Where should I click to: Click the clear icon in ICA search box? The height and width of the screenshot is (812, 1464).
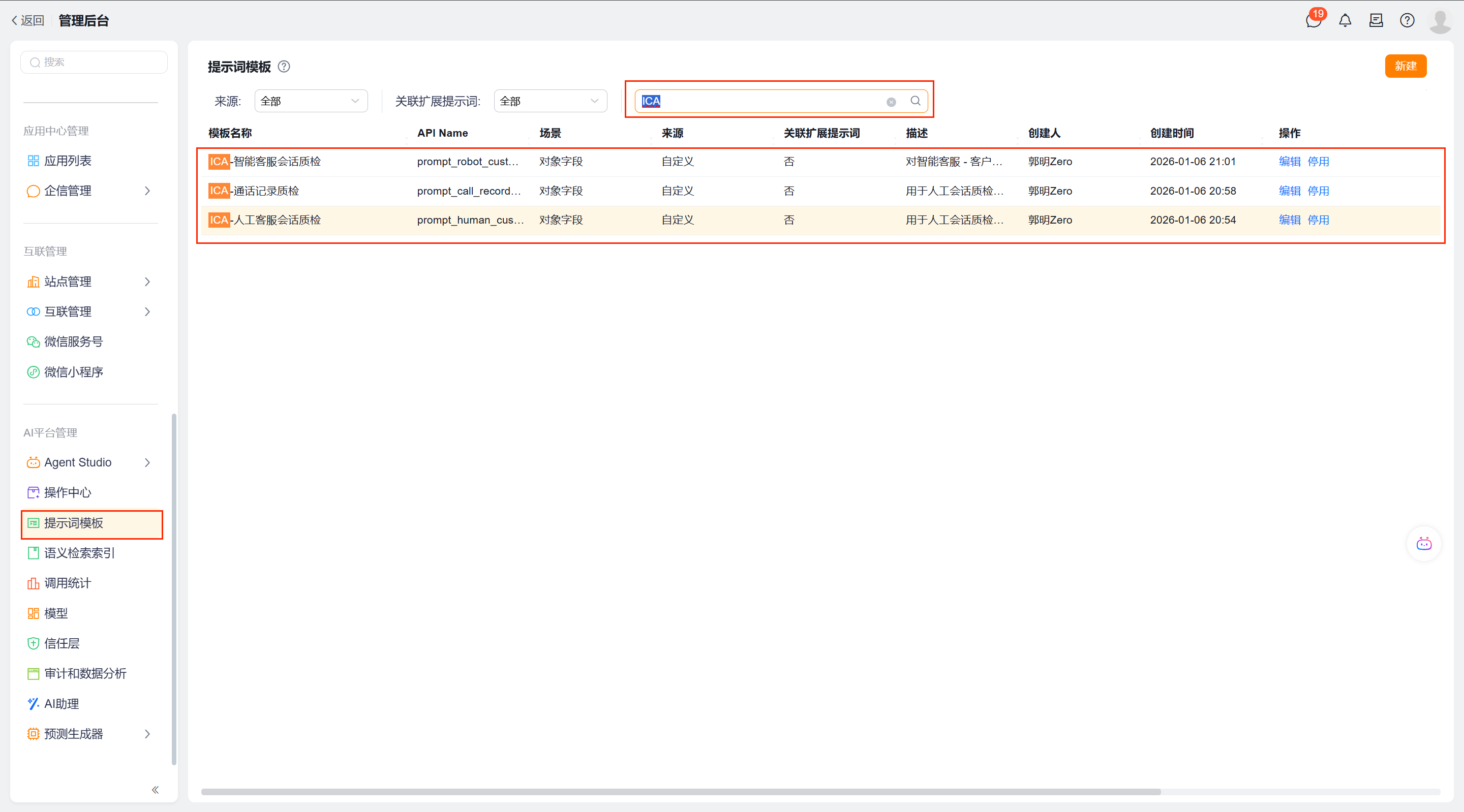pyautogui.click(x=891, y=102)
